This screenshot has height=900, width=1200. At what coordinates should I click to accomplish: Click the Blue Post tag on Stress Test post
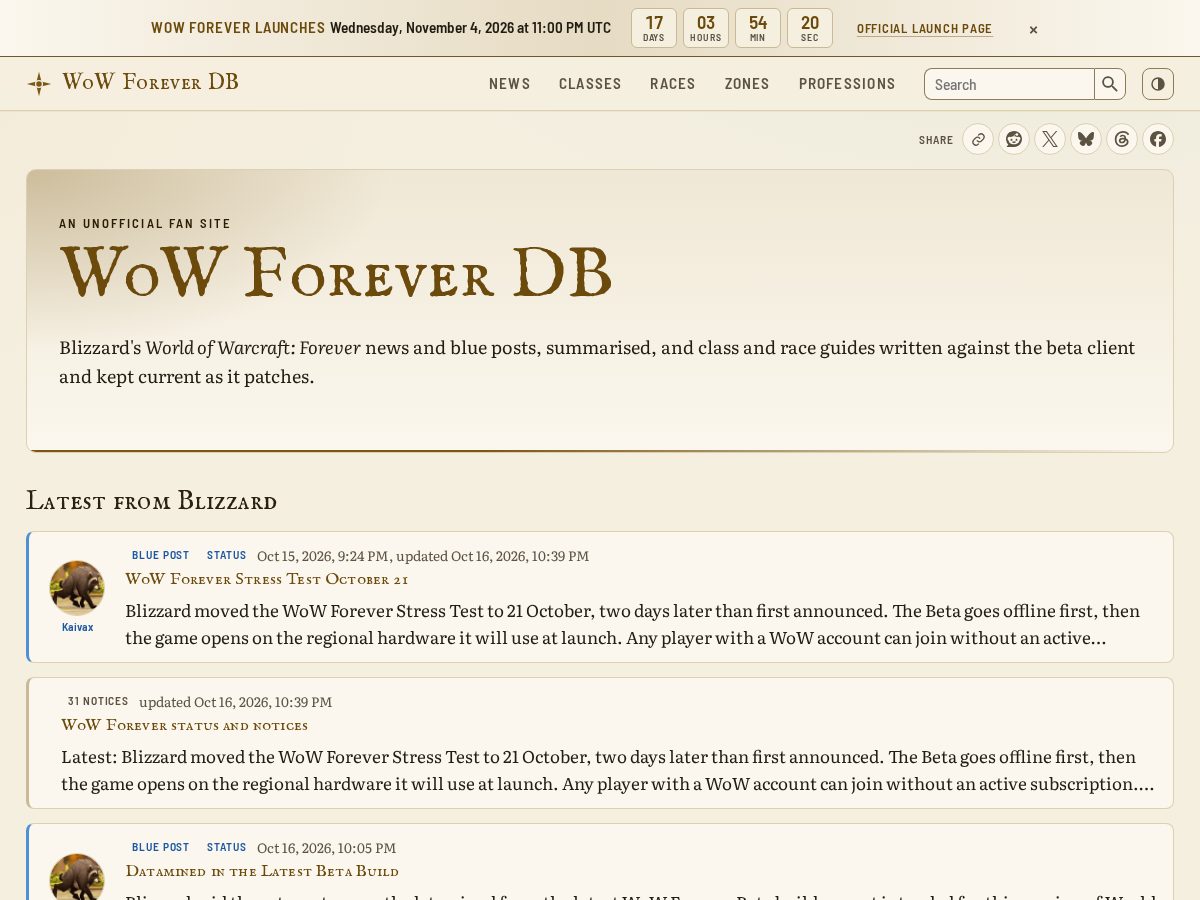point(160,555)
